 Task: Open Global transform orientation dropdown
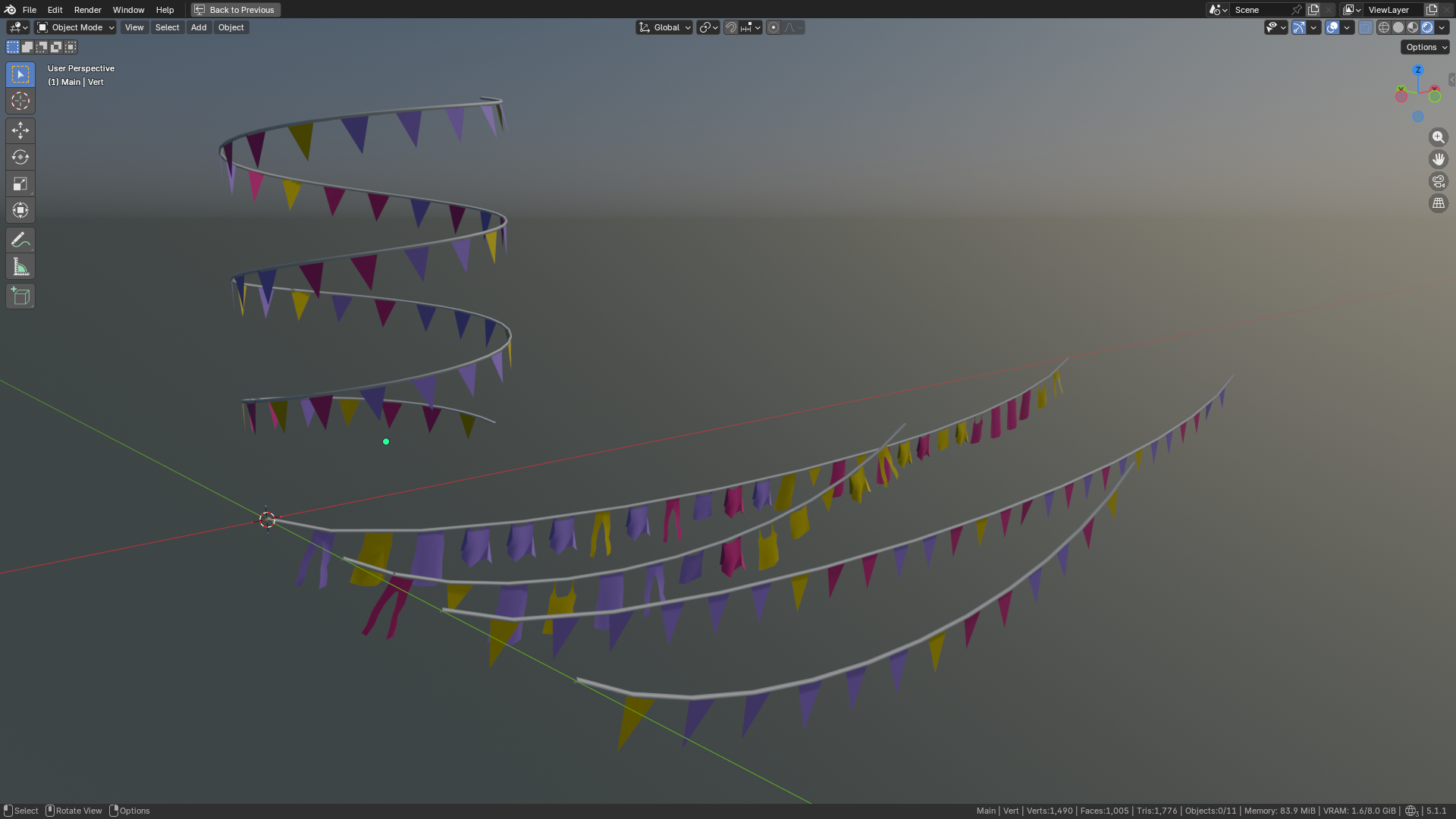pyautogui.click(x=664, y=27)
